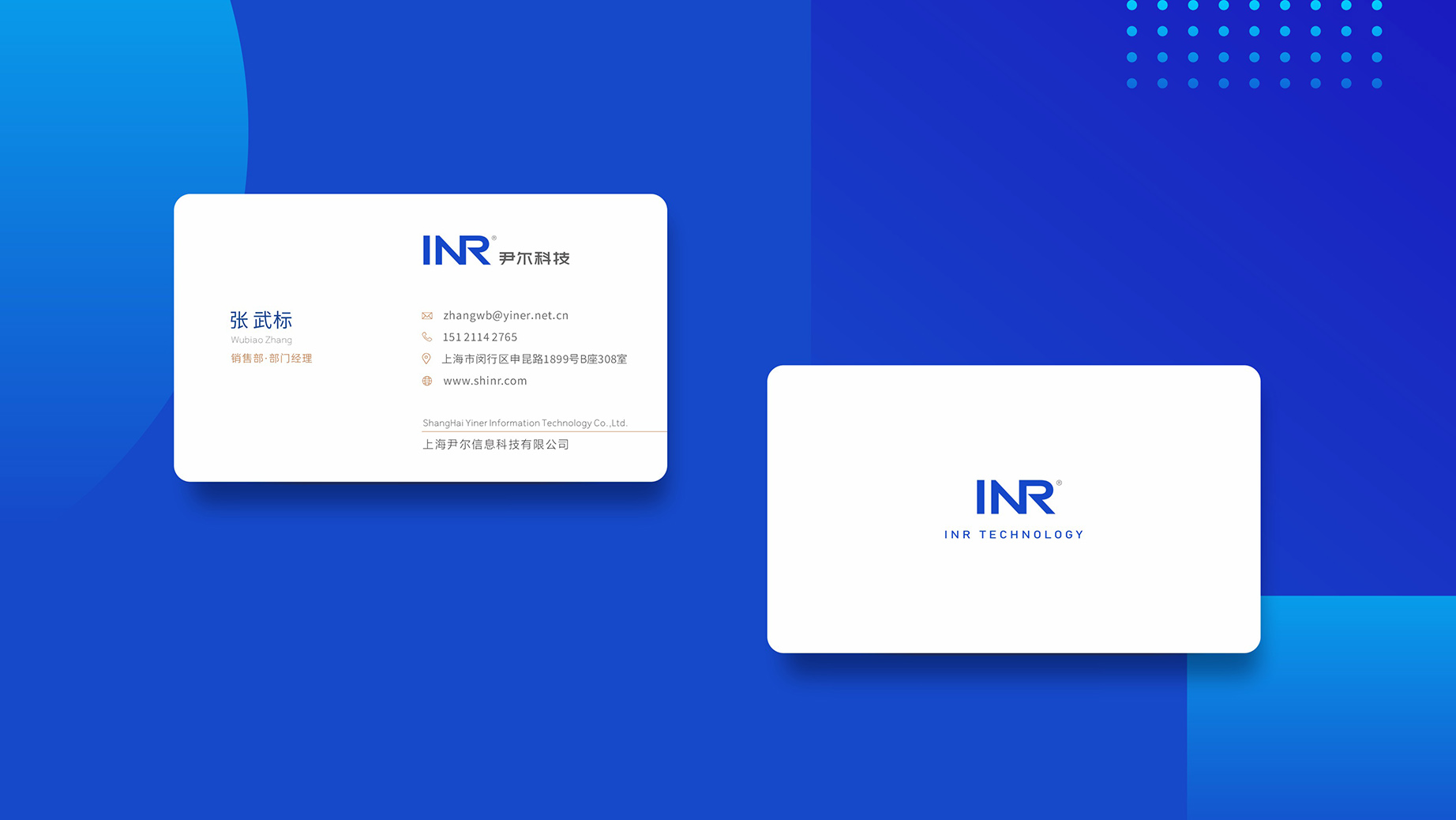
Task: Click the cyan dot grid pattern
Action: (1254, 44)
